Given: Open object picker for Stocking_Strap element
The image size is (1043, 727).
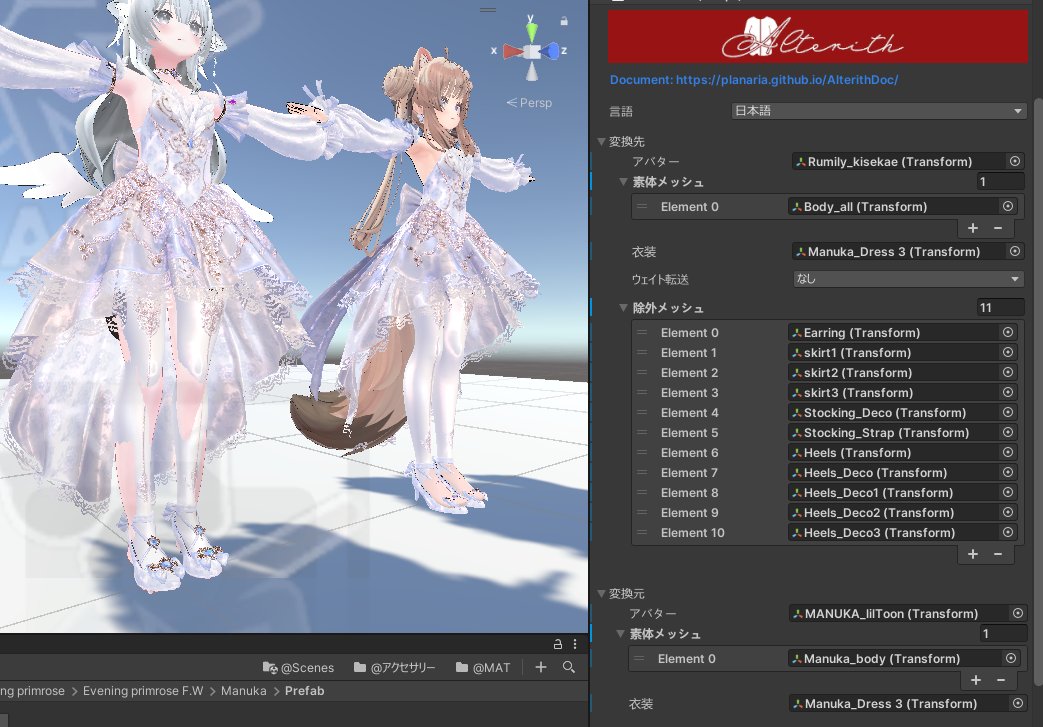Looking at the screenshot, I should click(1008, 432).
